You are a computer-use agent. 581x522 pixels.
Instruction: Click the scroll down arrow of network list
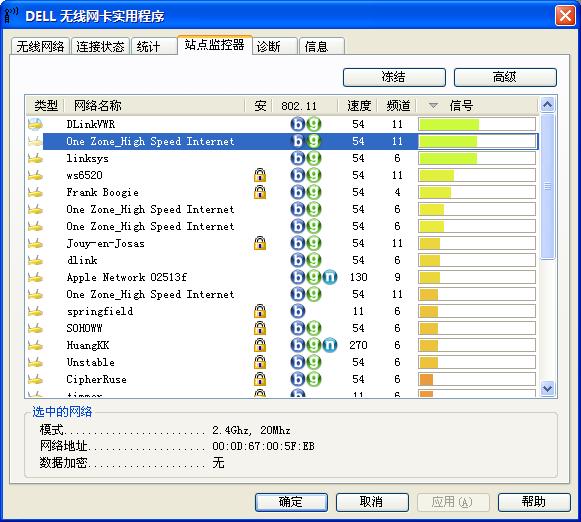[547, 389]
